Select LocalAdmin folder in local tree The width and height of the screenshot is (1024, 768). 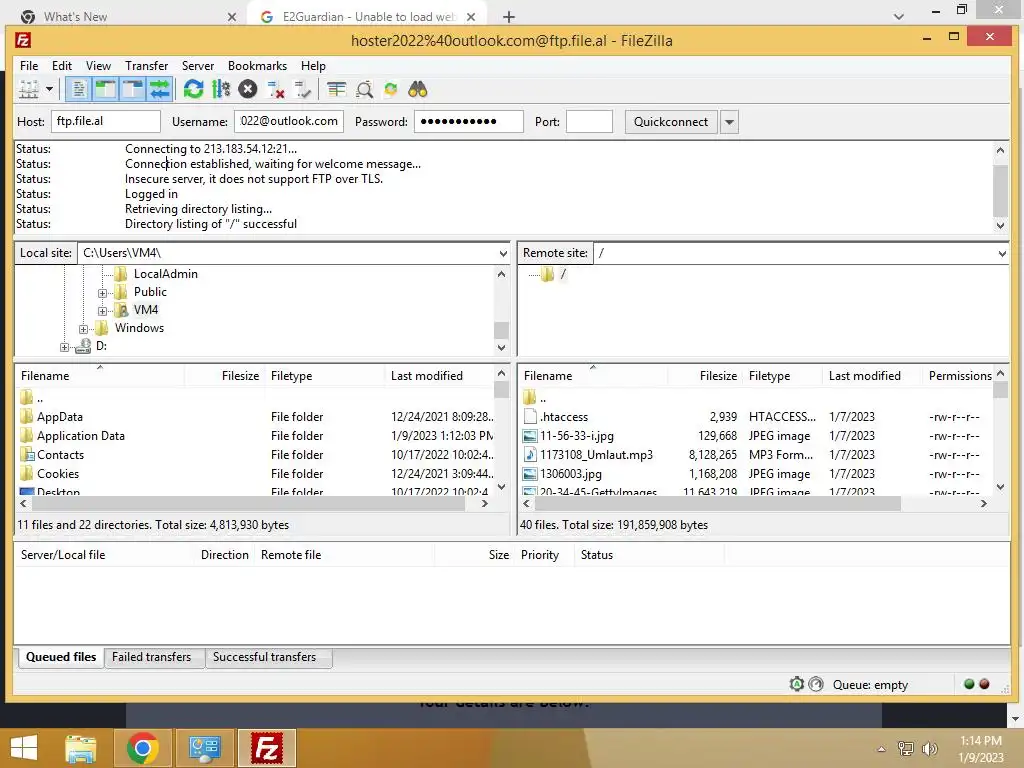click(x=165, y=274)
